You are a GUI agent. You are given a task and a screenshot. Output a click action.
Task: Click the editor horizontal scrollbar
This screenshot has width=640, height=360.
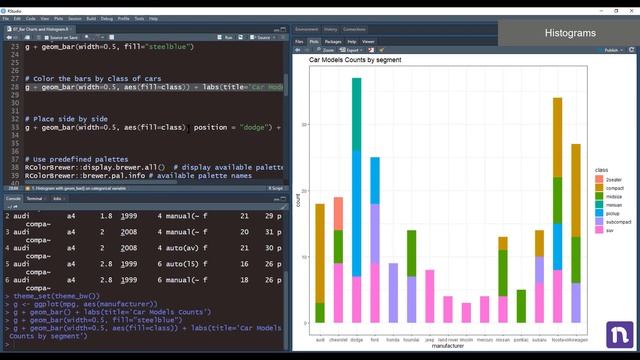point(100,182)
